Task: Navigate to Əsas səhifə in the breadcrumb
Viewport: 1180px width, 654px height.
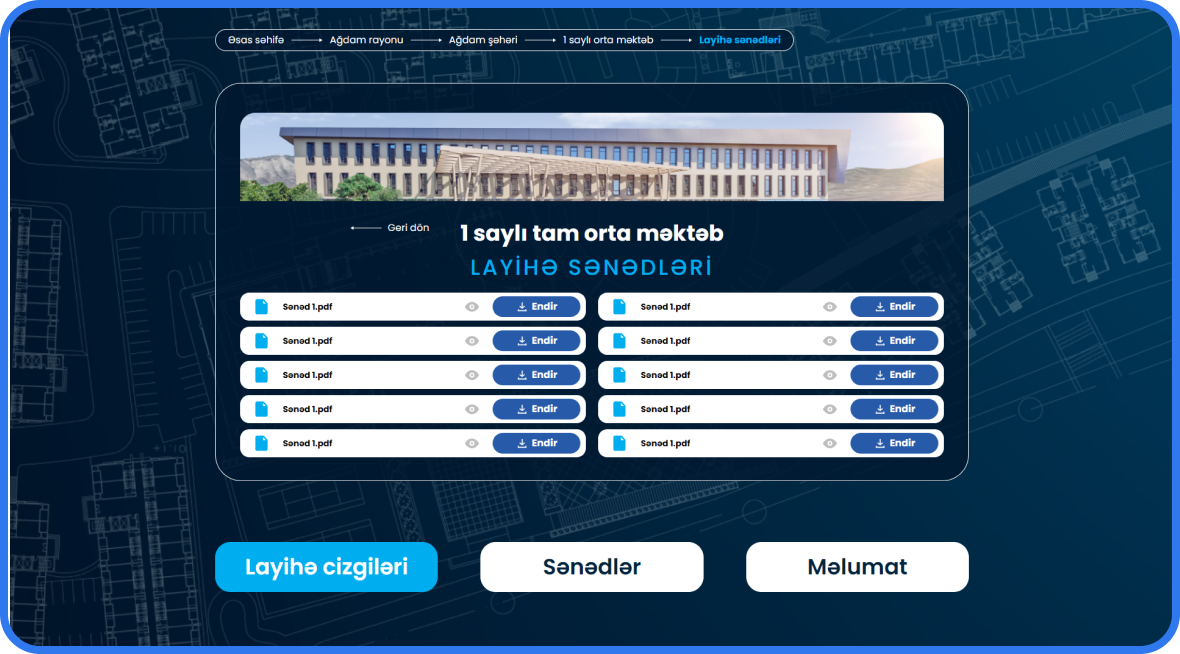Action: [256, 40]
